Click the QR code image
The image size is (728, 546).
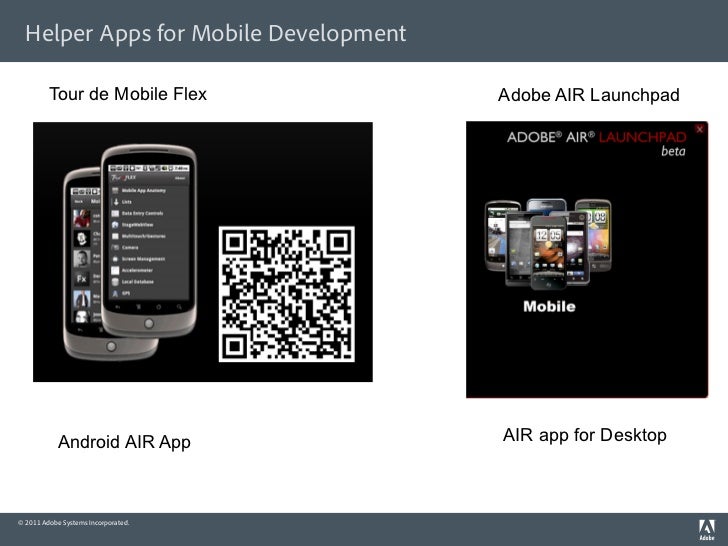[286, 294]
